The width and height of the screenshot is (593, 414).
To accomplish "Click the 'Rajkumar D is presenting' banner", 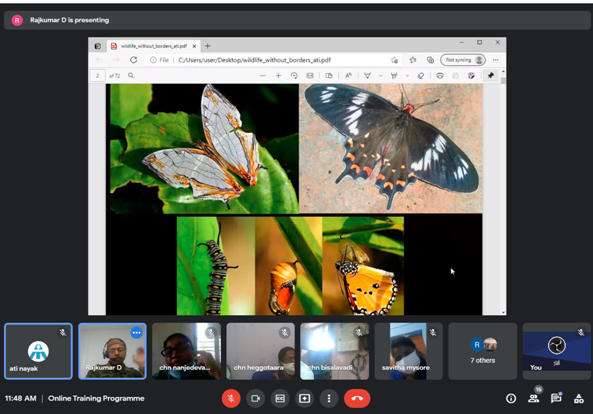I will coord(297,20).
